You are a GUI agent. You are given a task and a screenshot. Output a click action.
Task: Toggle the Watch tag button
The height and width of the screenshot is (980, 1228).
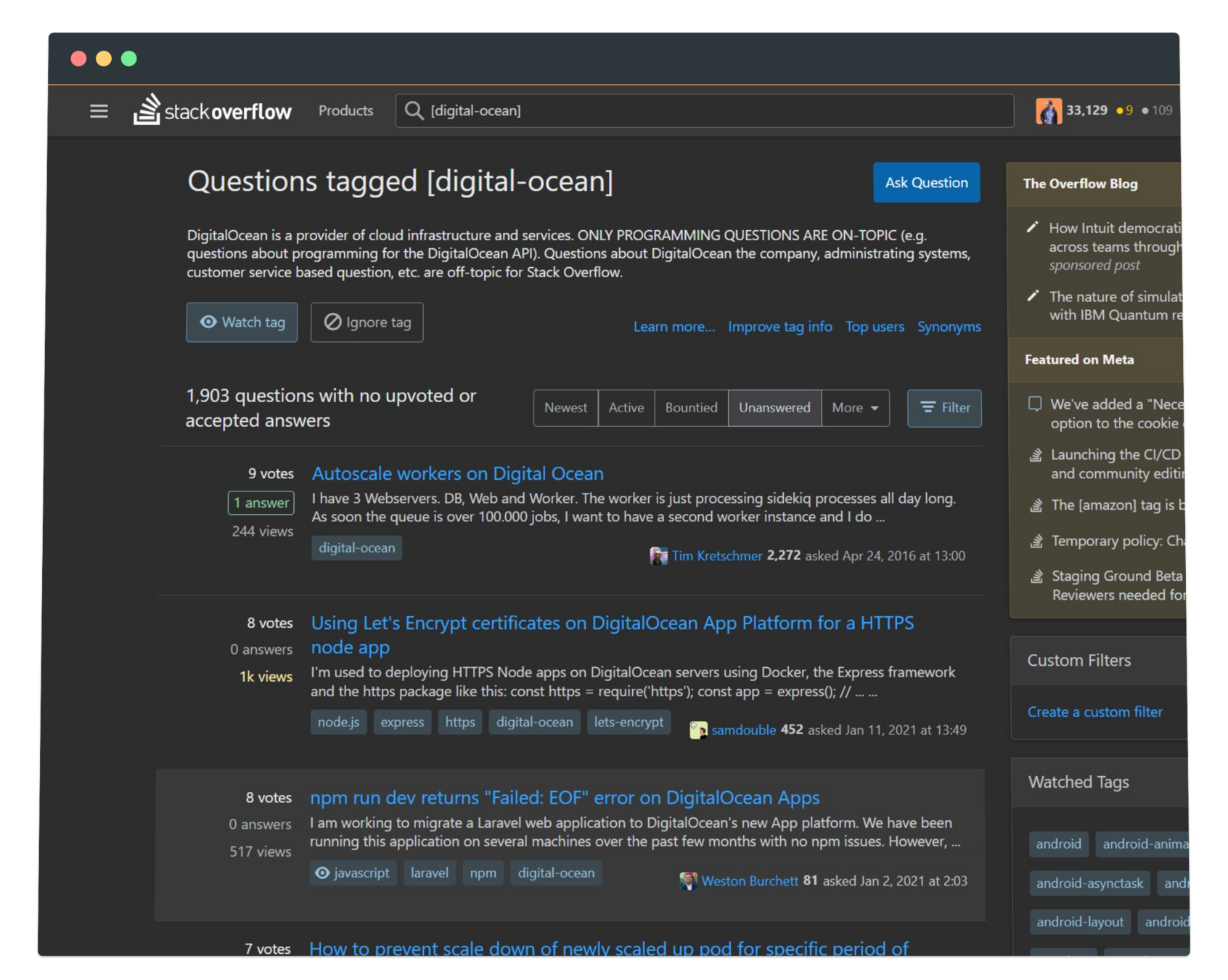click(x=242, y=322)
